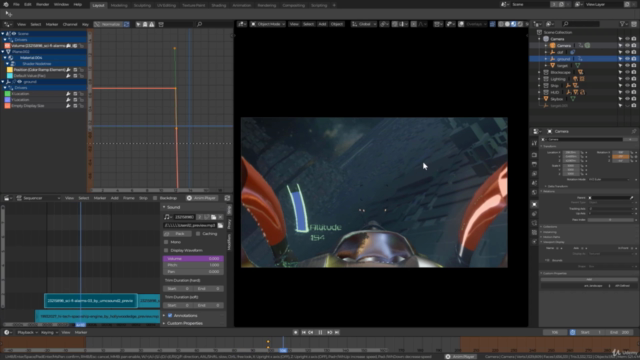Toggle visibility eye for Ship collection
640x360 pixels.
(627, 86)
